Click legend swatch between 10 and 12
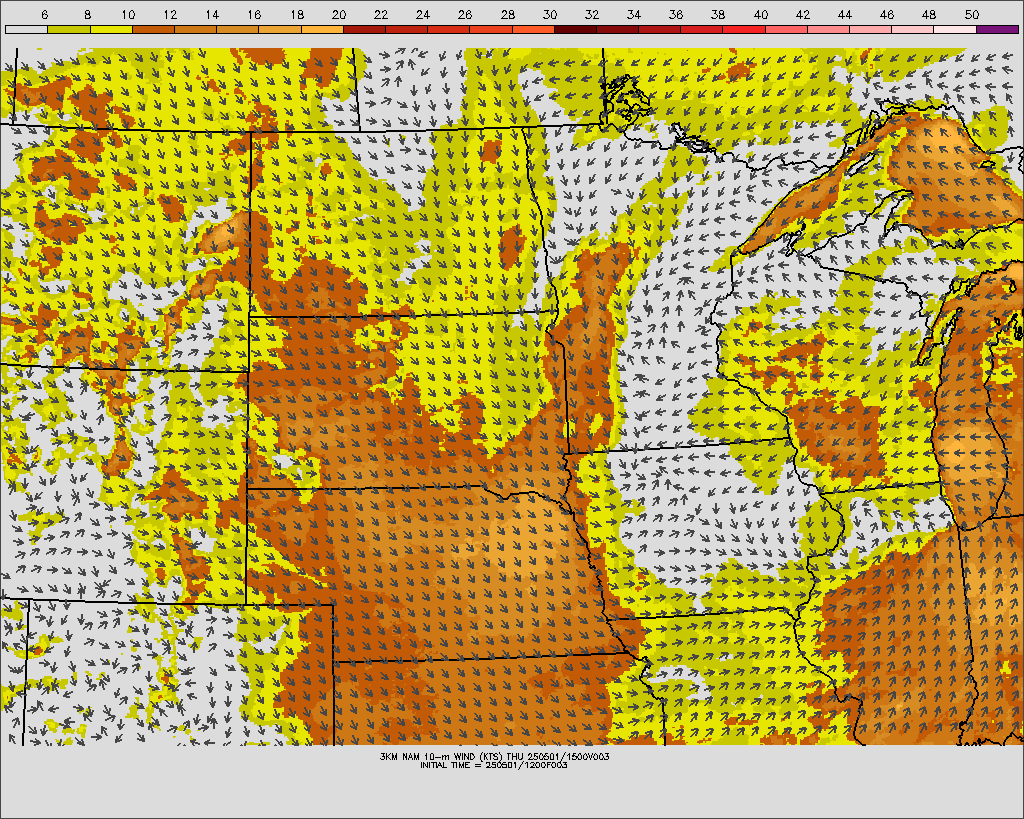 click(x=153, y=29)
